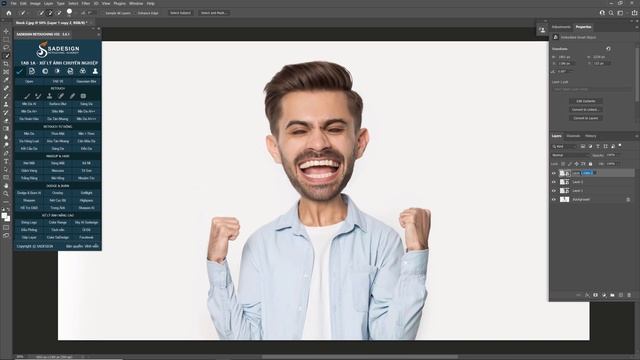
Task: Open the Layers panel flyout menu
Action: pos(636,136)
